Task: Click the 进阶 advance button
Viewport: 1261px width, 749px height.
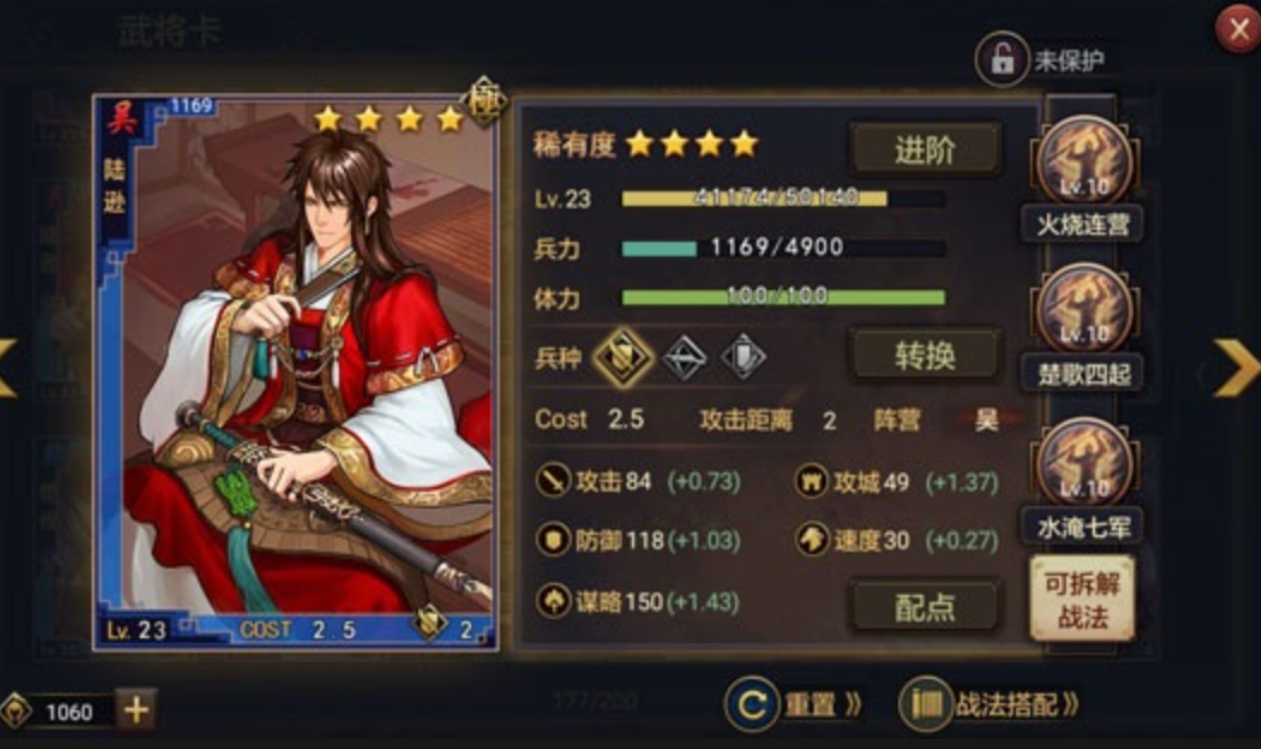Action: 925,151
